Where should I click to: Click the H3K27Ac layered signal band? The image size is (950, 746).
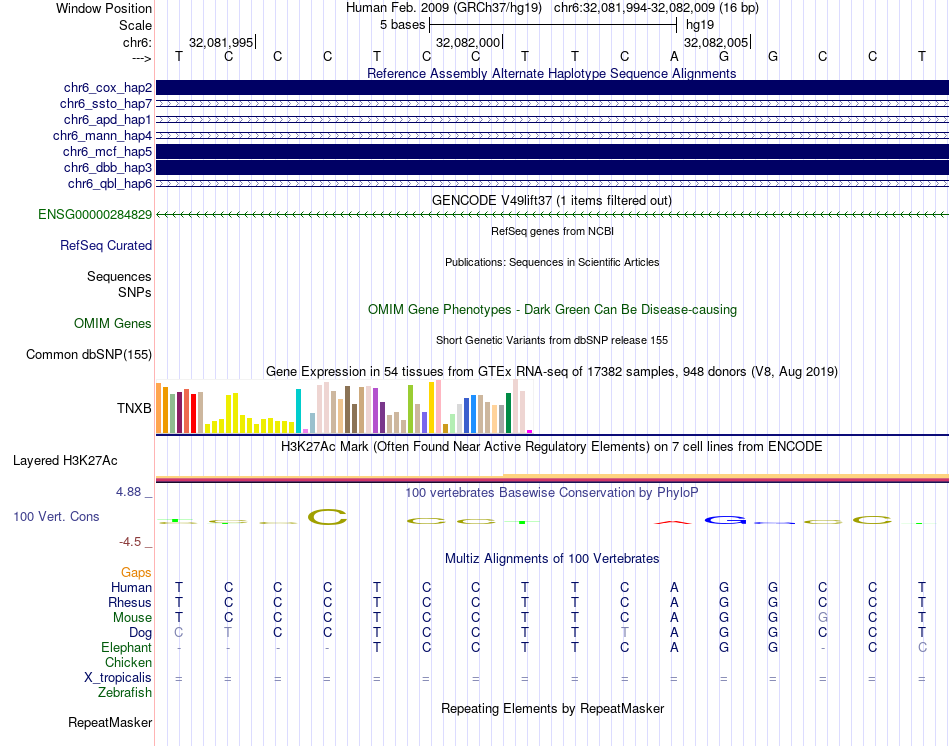pos(552,479)
